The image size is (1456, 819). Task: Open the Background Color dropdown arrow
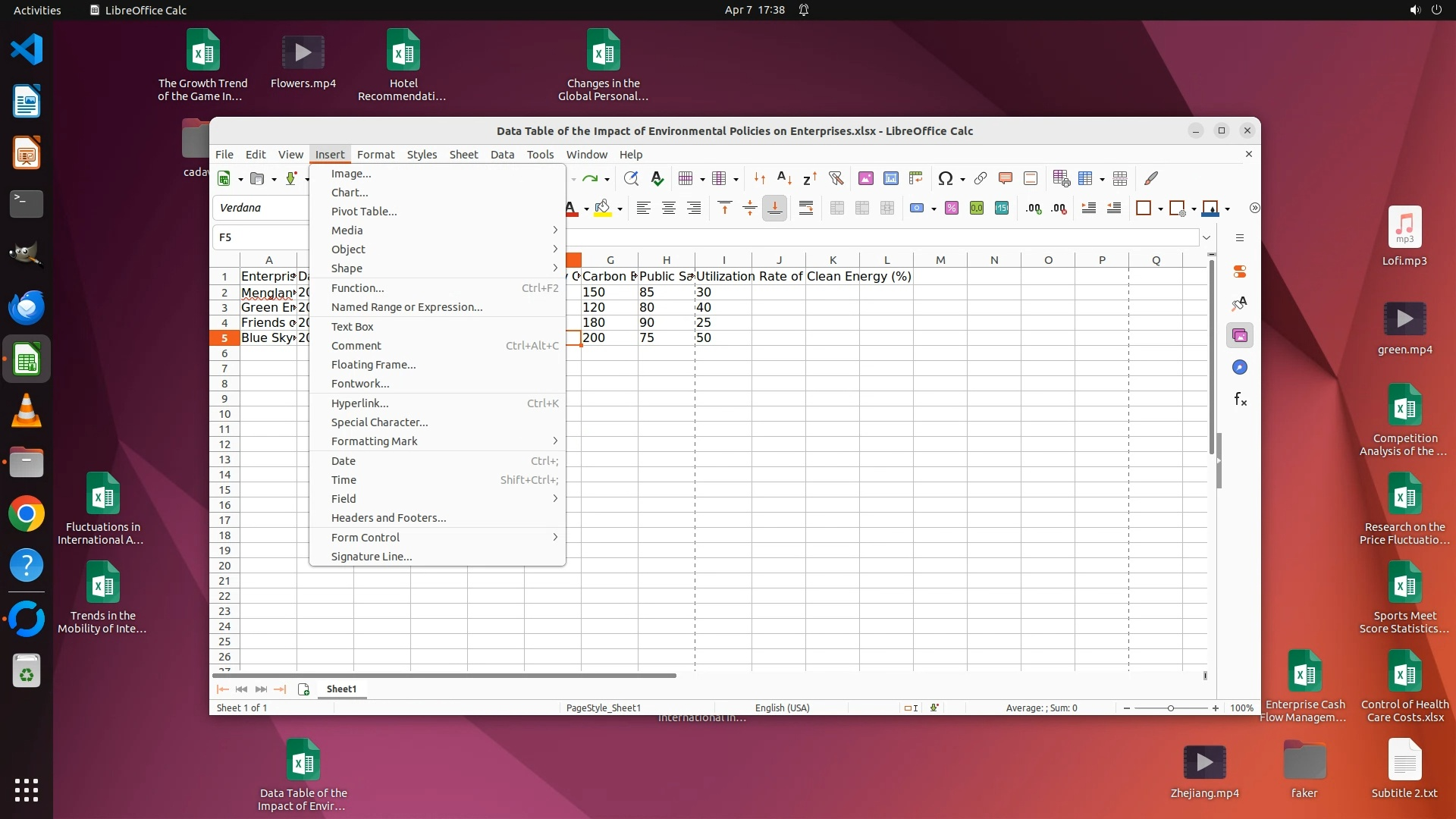coord(620,209)
